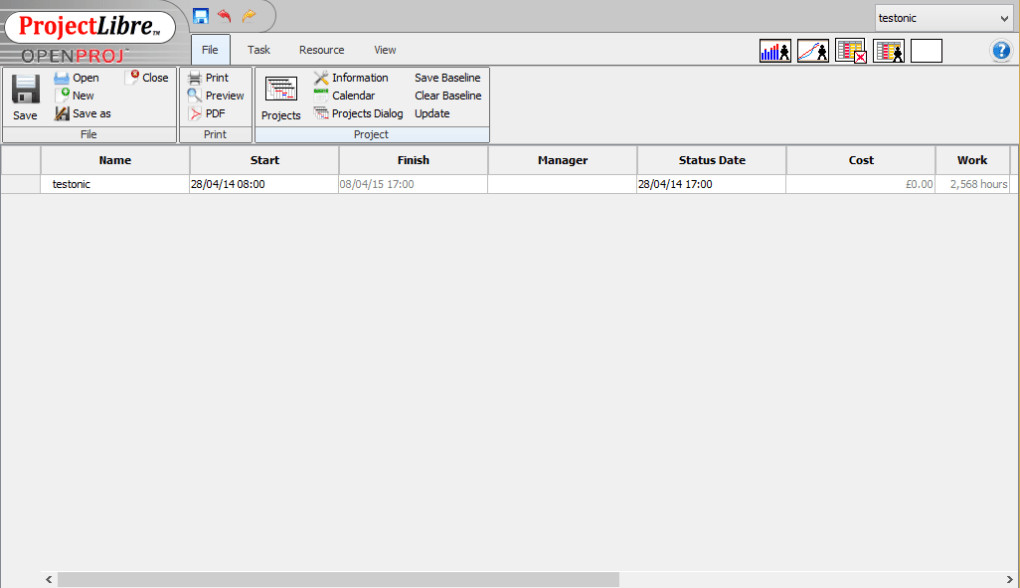
Task: Click the quick-access save icon in title bar
Action: tap(201, 16)
